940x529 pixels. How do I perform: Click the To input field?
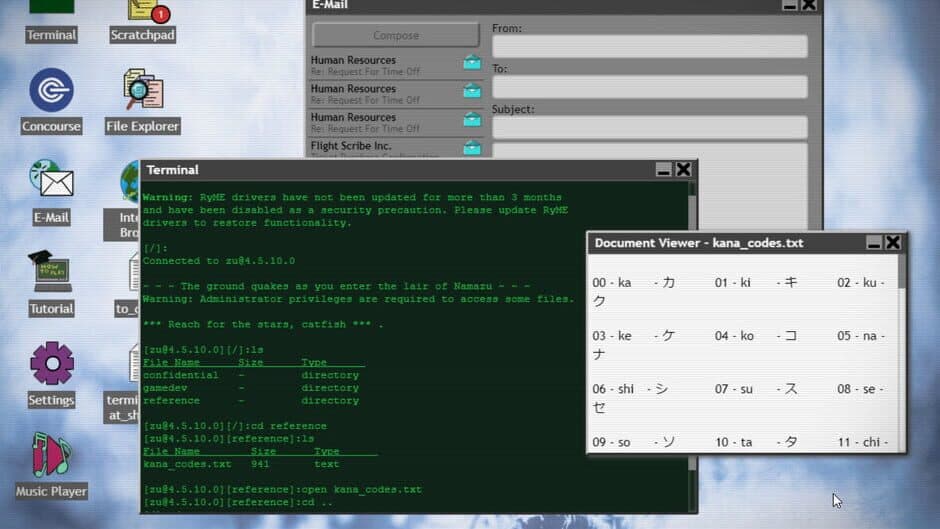click(649, 87)
